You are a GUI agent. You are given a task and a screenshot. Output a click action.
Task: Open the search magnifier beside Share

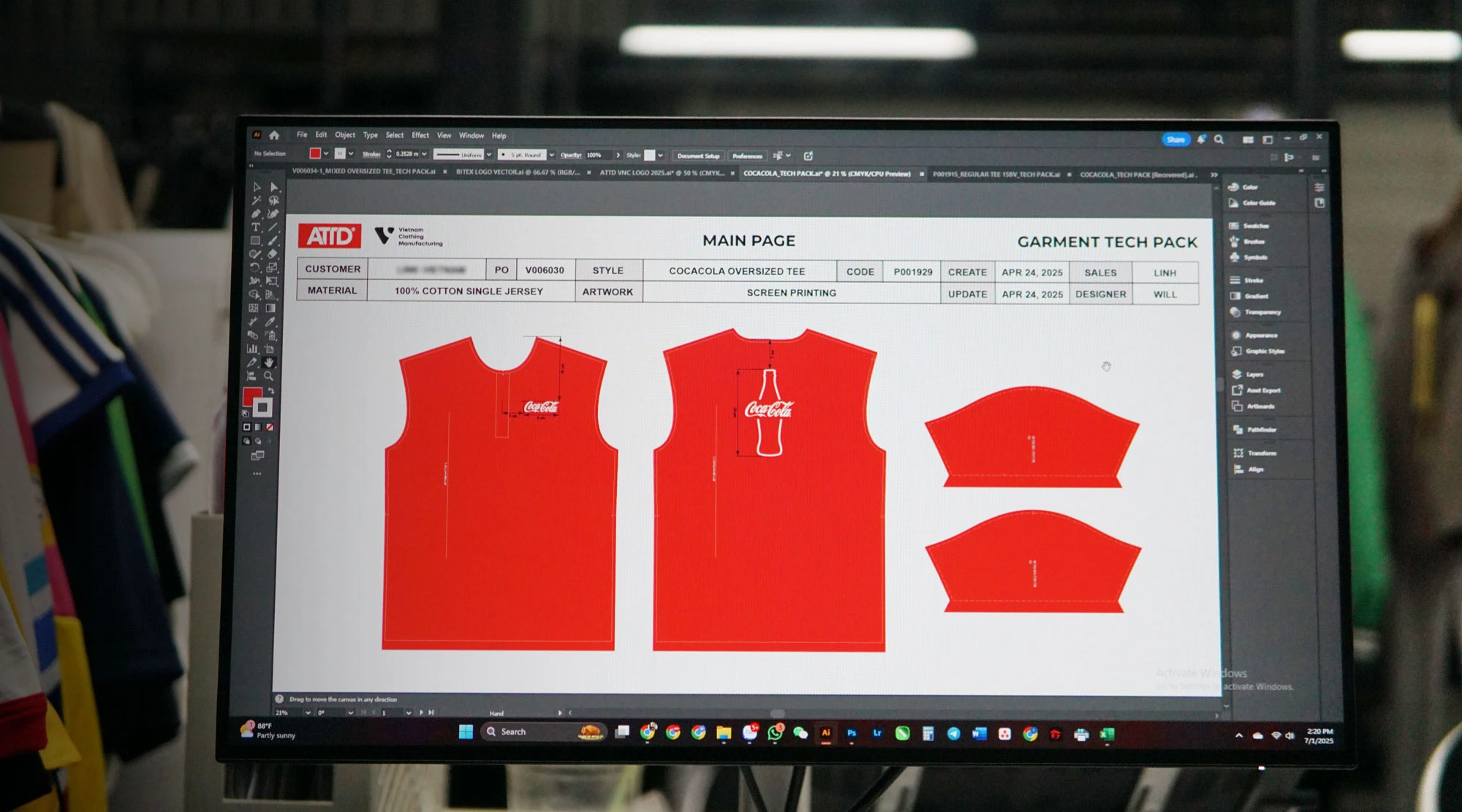click(1219, 140)
